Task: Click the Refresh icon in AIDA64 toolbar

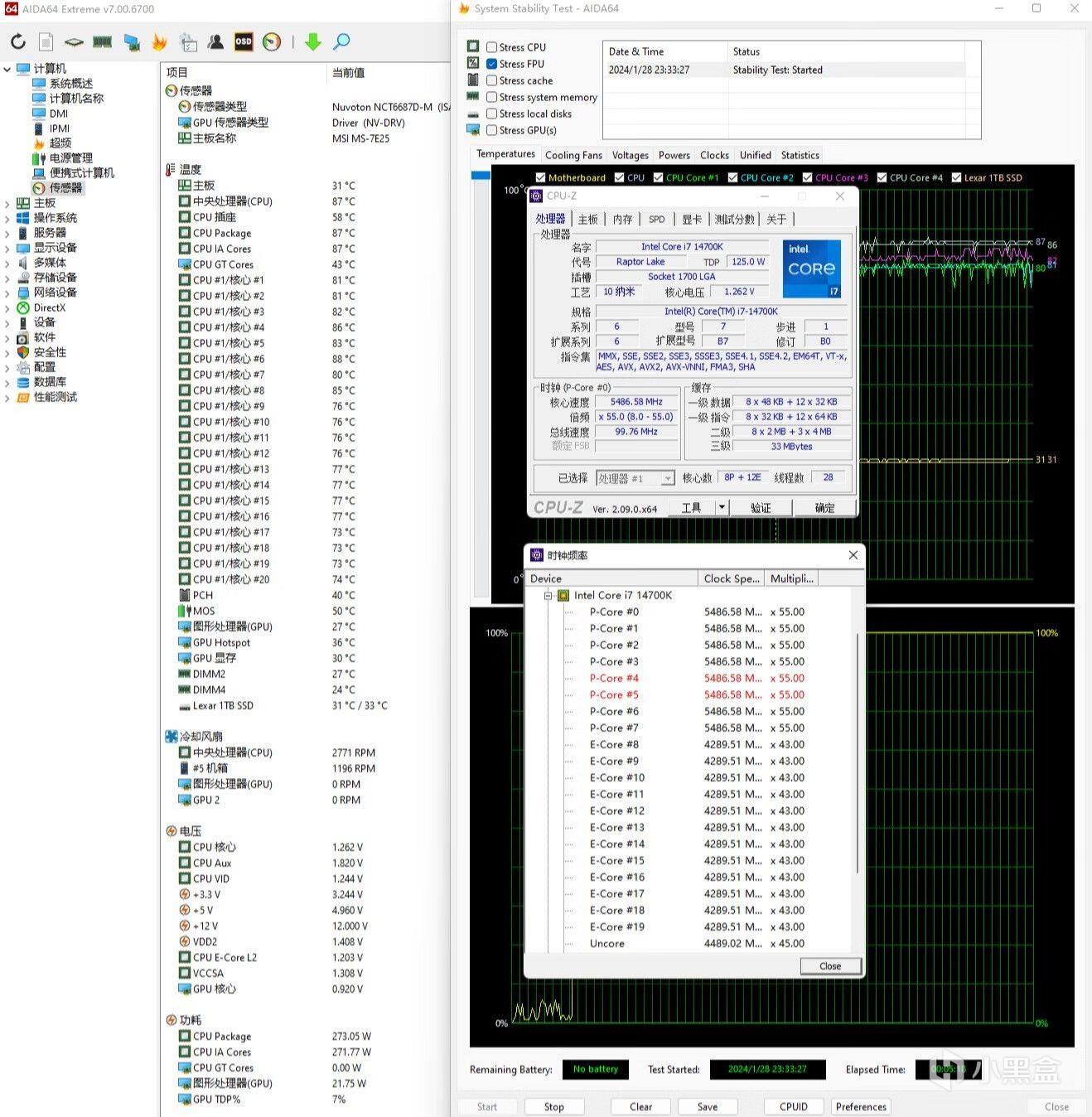Action: [18, 41]
